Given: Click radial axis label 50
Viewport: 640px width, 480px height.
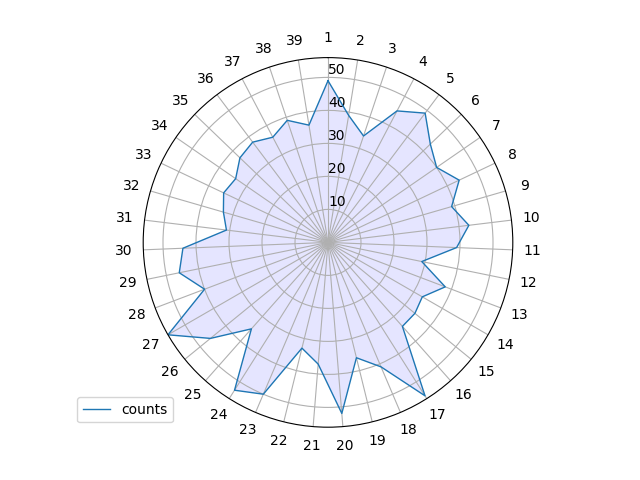Looking at the screenshot, I should tap(336, 69).
